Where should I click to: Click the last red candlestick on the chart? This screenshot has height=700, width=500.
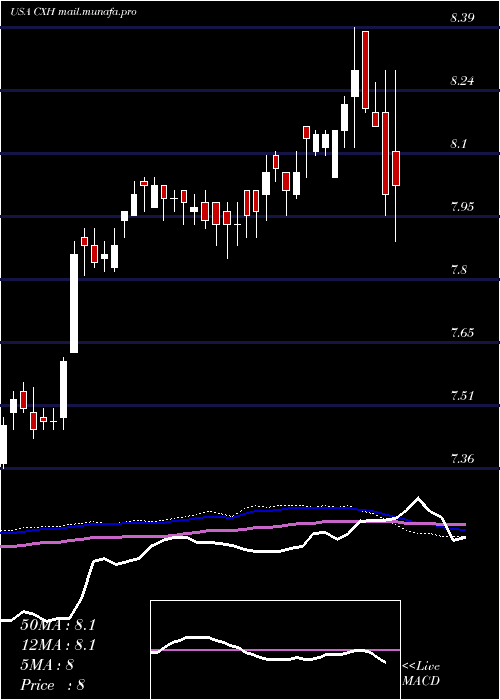pyautogui.click(x=396, y=169)
